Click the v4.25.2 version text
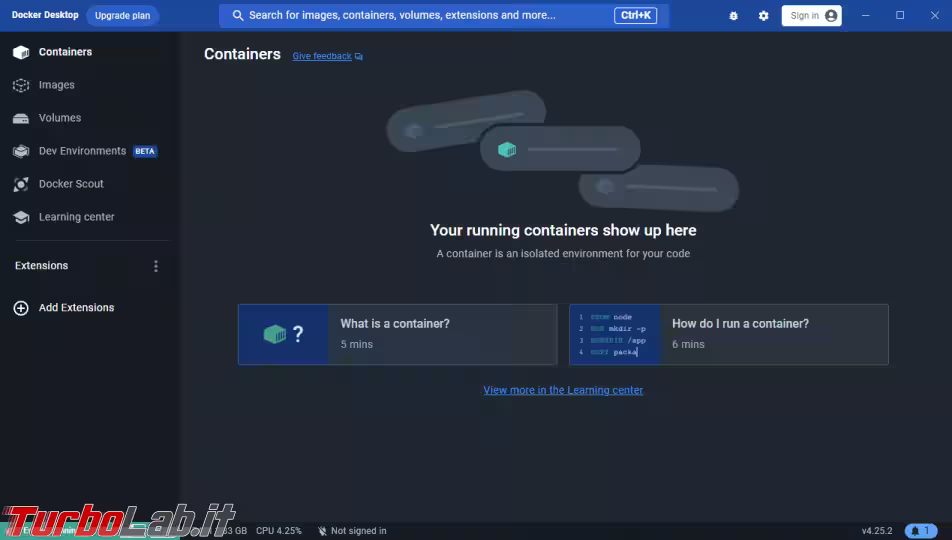 (877, 531)
